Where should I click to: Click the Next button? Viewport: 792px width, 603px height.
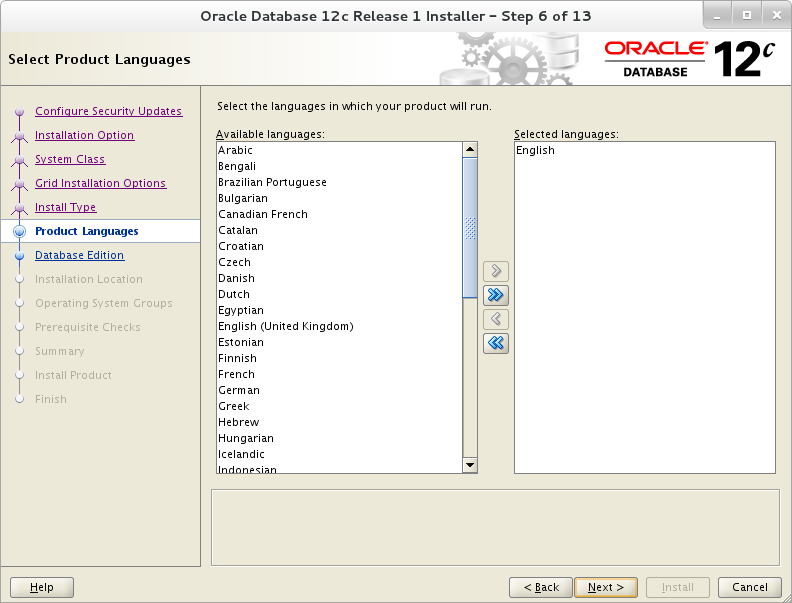coord(606,587)
